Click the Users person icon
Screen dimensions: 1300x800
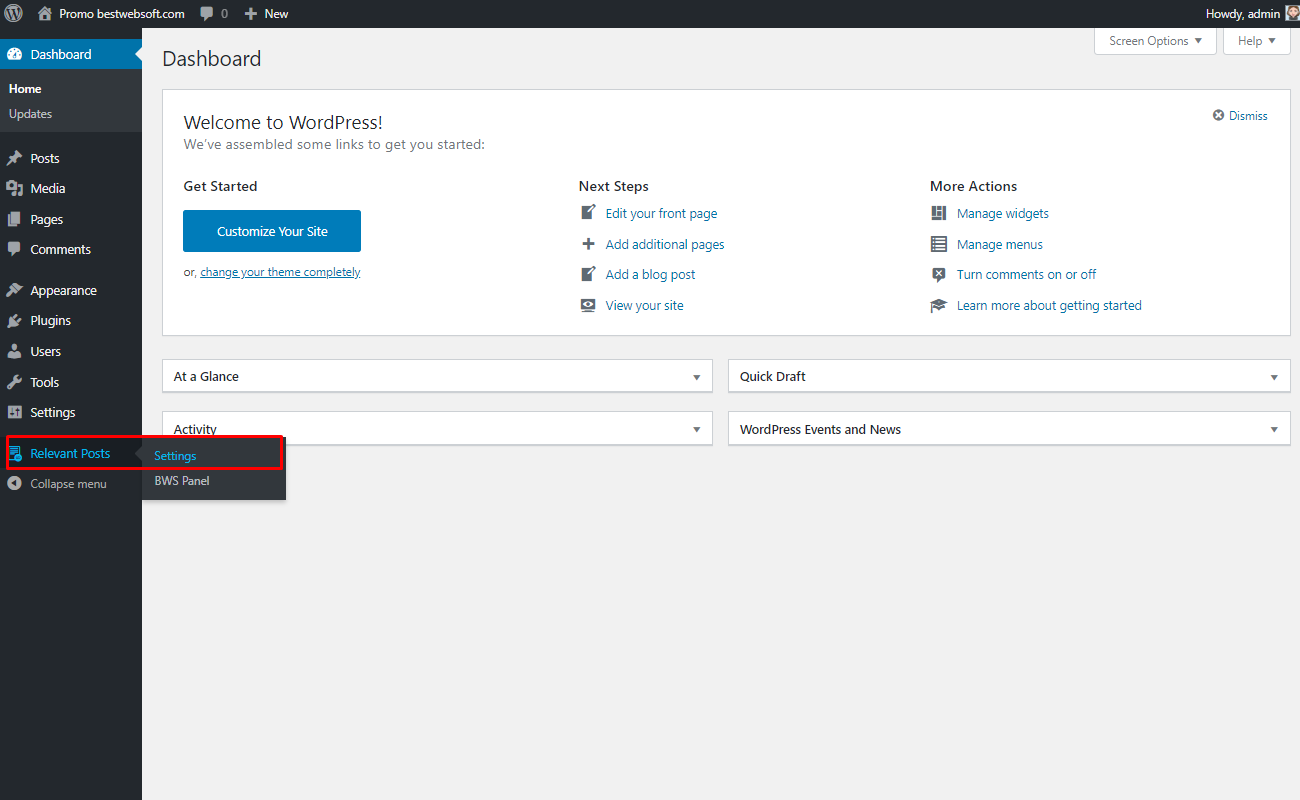[14, 351]
